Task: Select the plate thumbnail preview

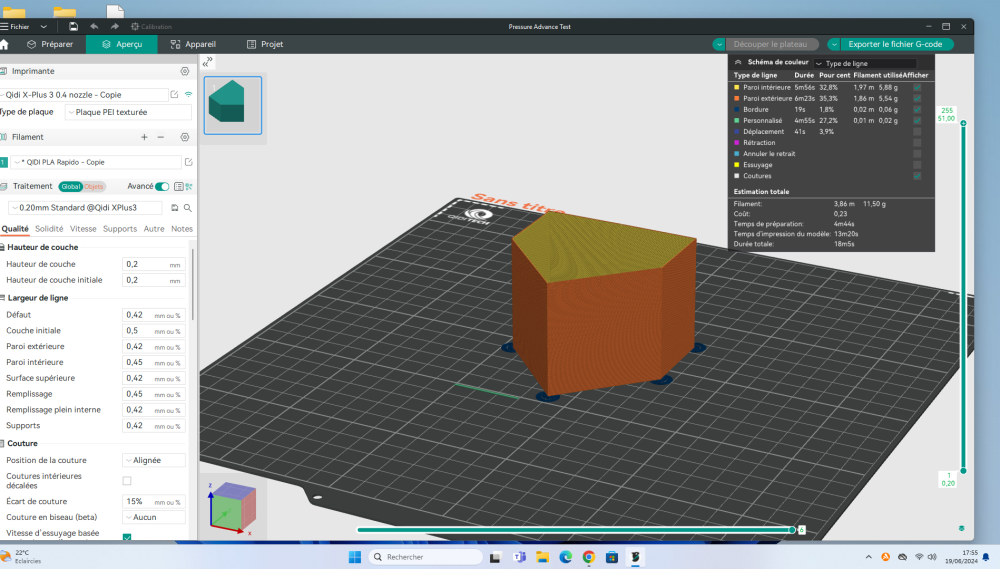Action: click(x=233, y=105)
